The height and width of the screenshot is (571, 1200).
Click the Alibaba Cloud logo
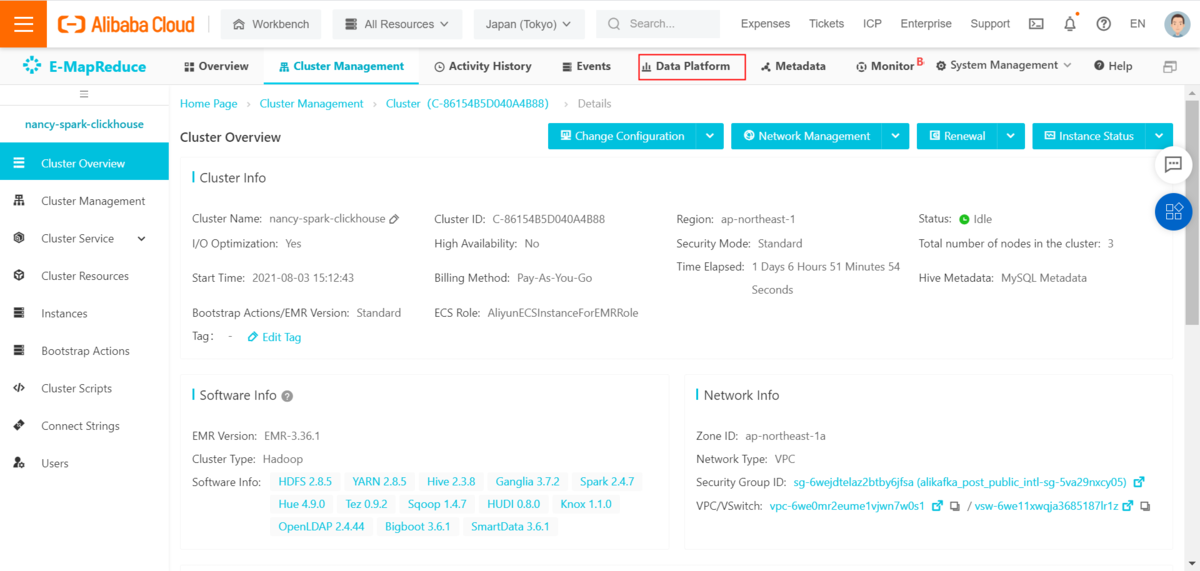tap(126, 24)
